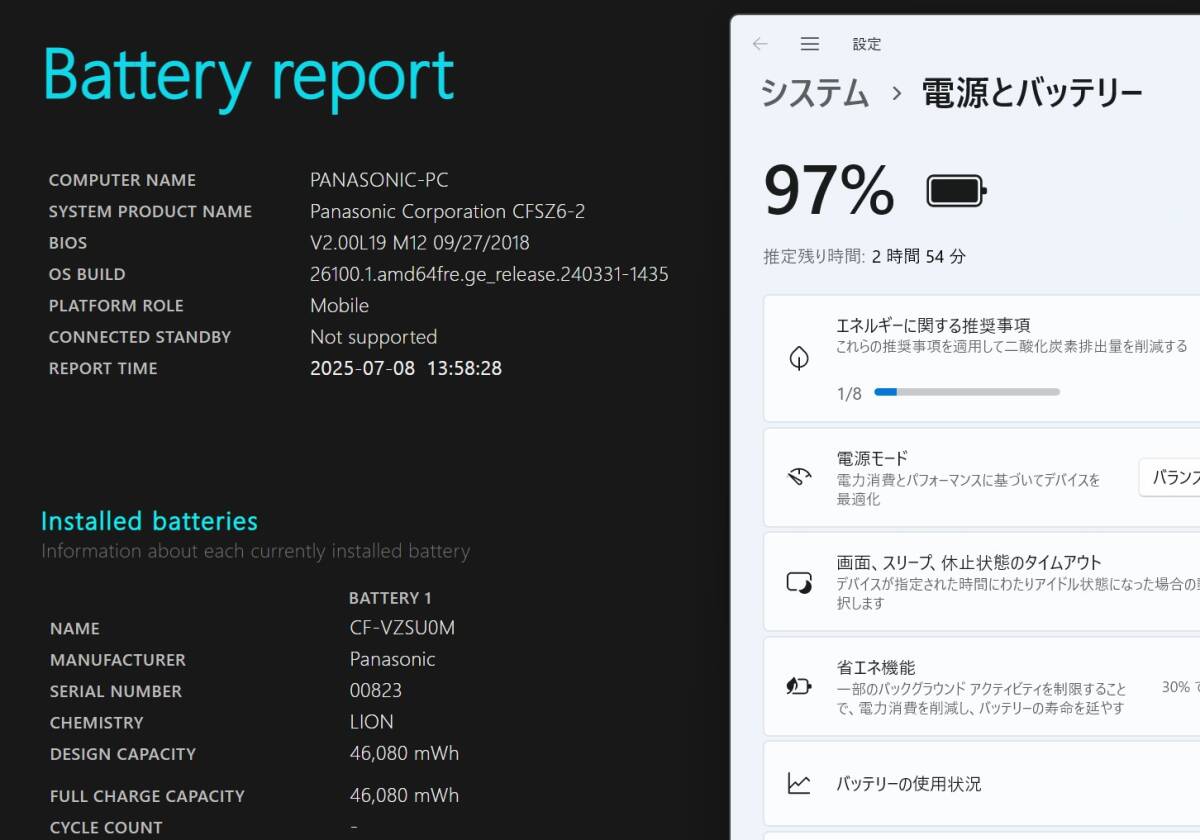
Task: Click the battery manufacturer value Panasonic
Action: click(x=392, y=660)
